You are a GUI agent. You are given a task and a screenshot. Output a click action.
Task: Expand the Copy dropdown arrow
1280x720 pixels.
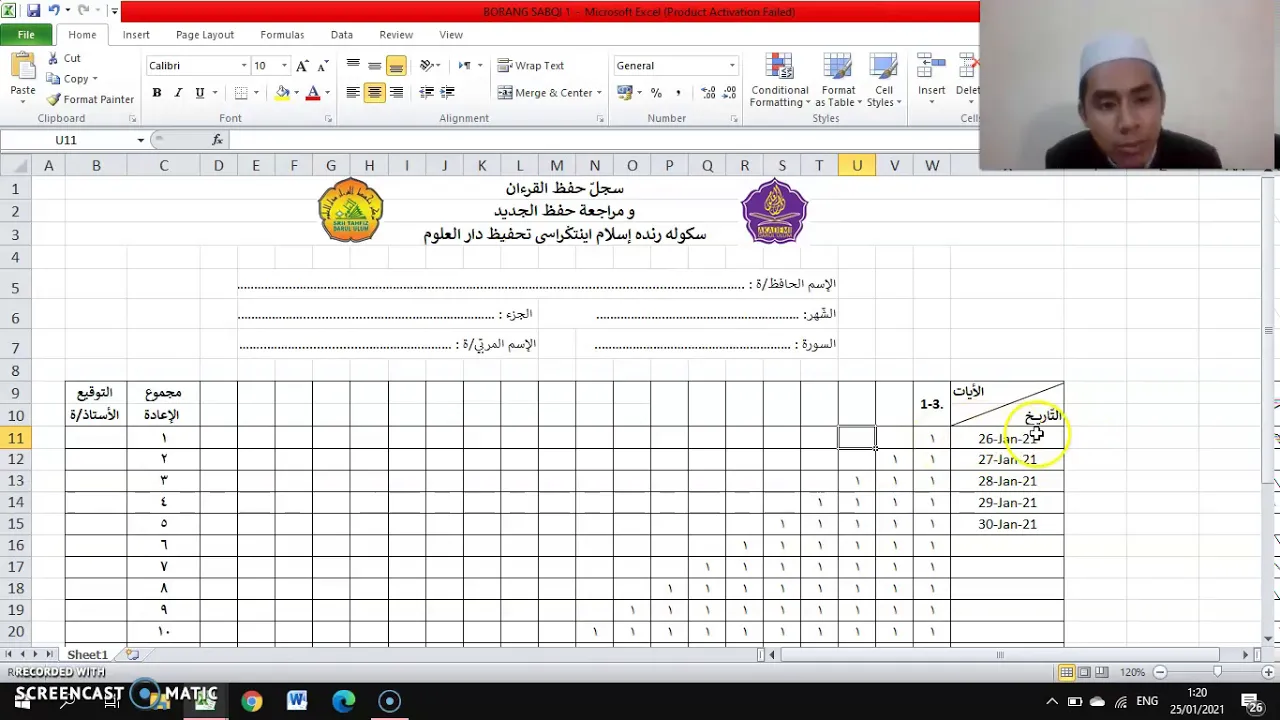pos(95,79)
